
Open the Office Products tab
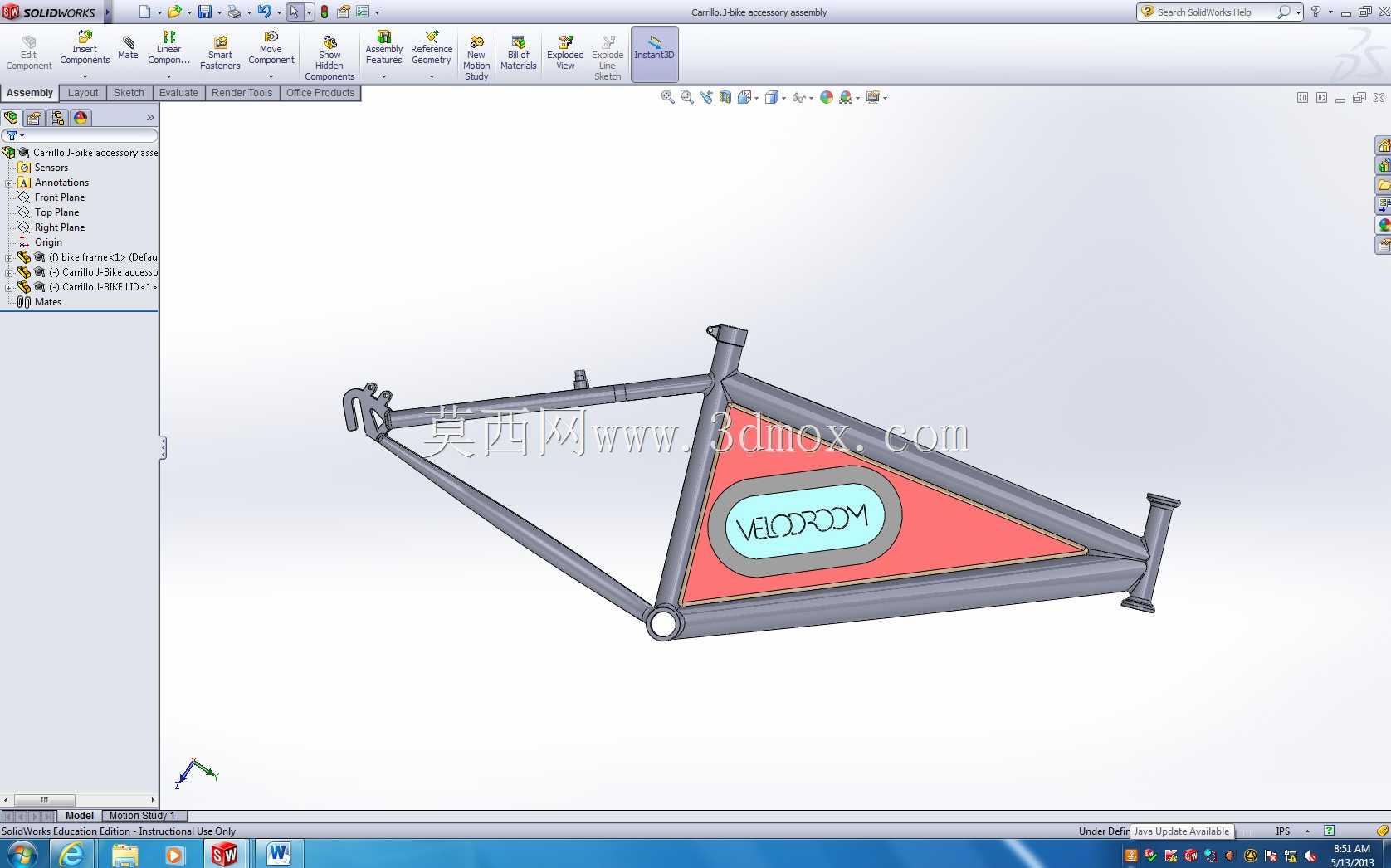click(x=320, y=93)
